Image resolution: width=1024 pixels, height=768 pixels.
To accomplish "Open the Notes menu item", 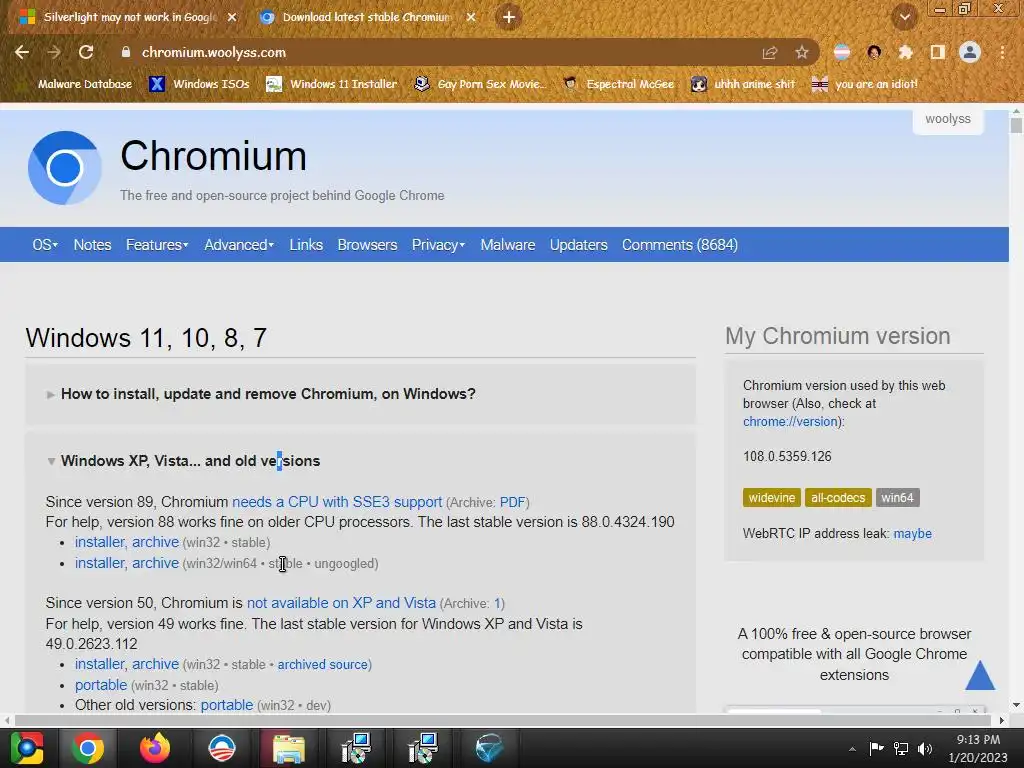I will point(92,245).
